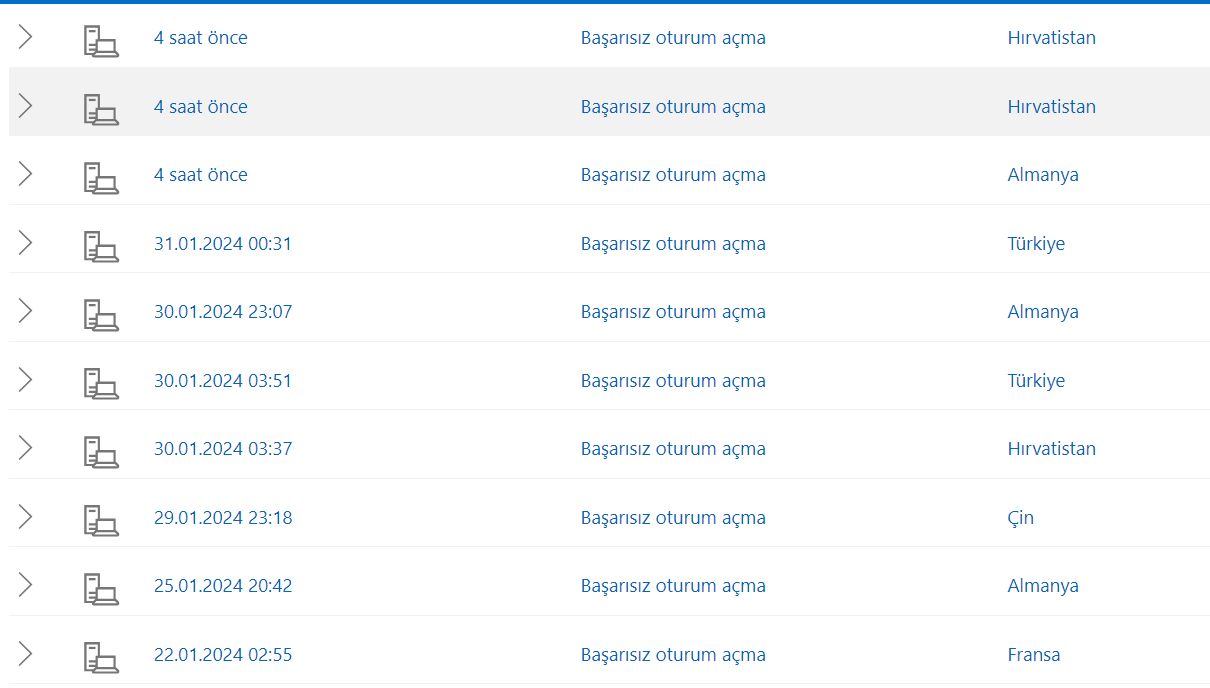Expand the 25.01.2024 20:42 entry chevron
The image size is (1210, 688).
26,585
